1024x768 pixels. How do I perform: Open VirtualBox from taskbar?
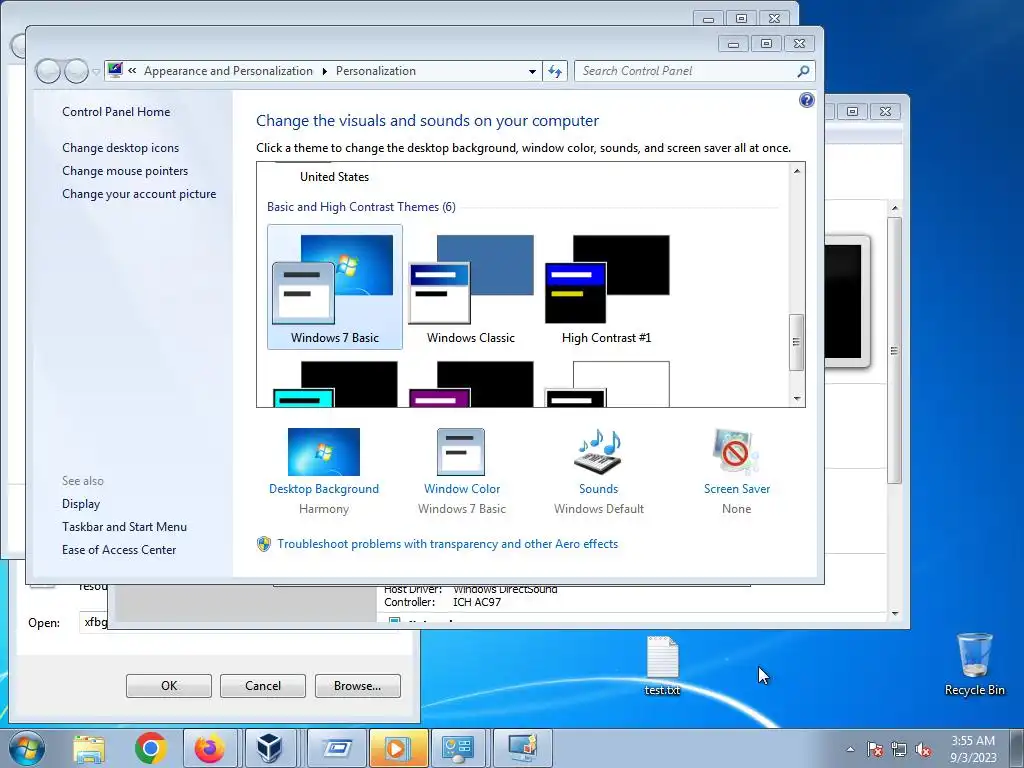coord(269,748)
